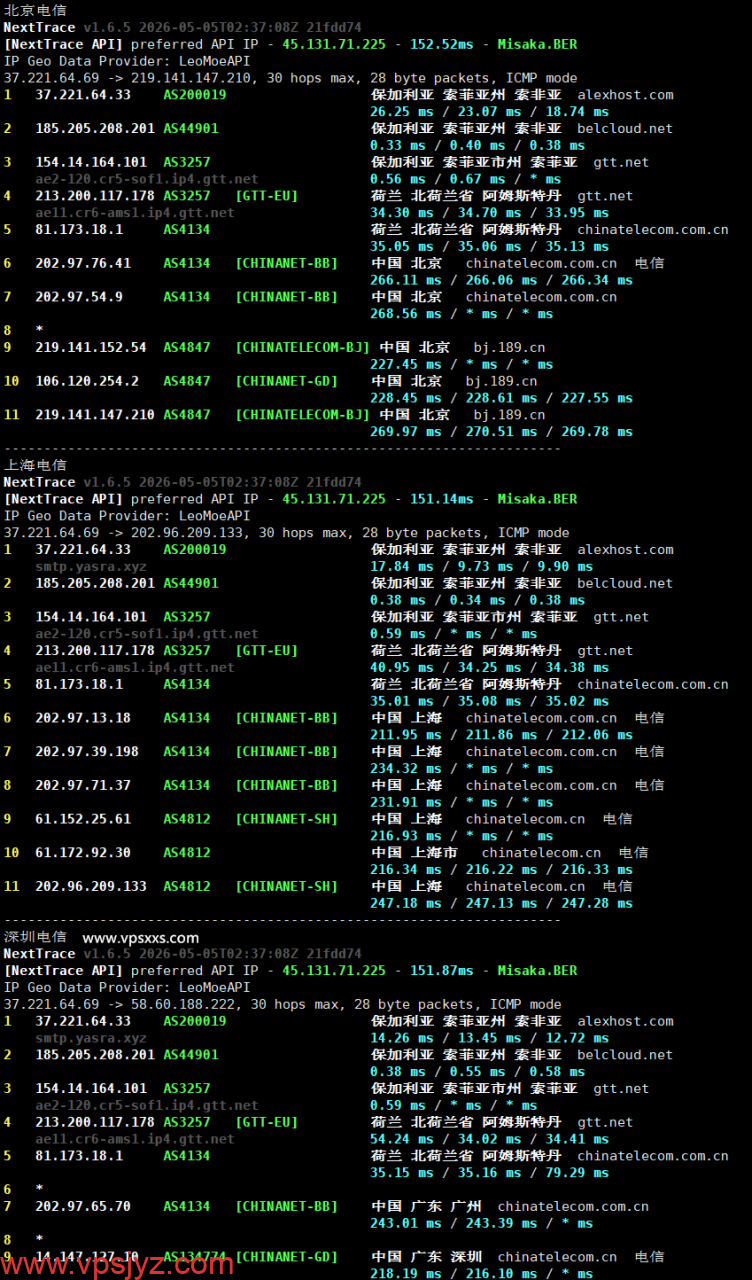Select the 152.52ms API latency value
Image resolution: width=752 pixels, height=1280 pixels.
point(442,44)
